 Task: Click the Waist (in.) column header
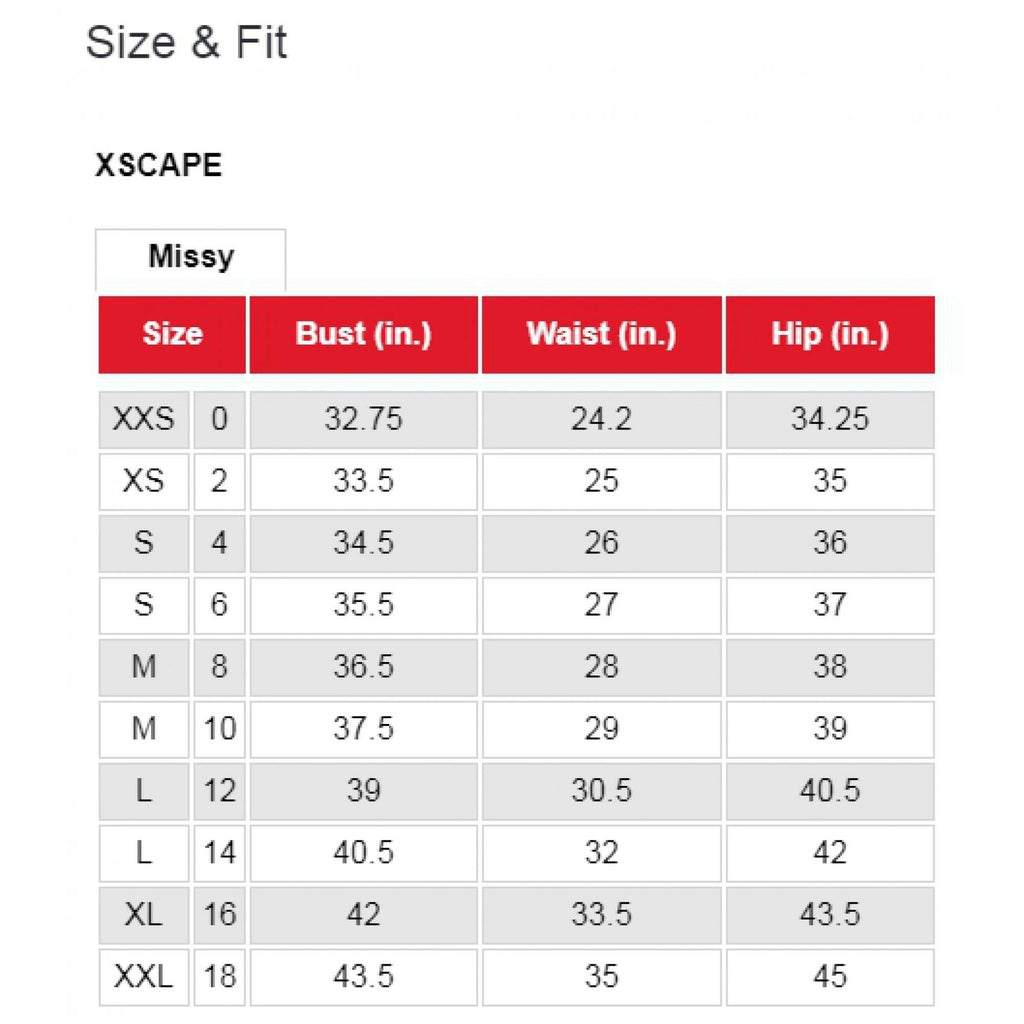click(x=601, y=334)
